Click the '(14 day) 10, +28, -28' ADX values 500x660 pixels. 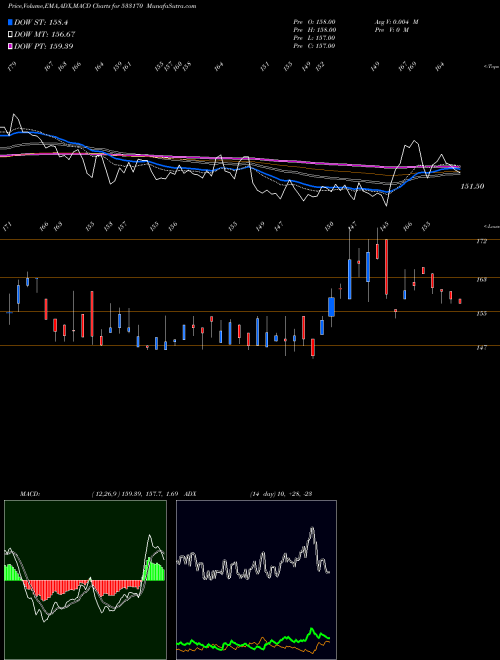[281, 494]
